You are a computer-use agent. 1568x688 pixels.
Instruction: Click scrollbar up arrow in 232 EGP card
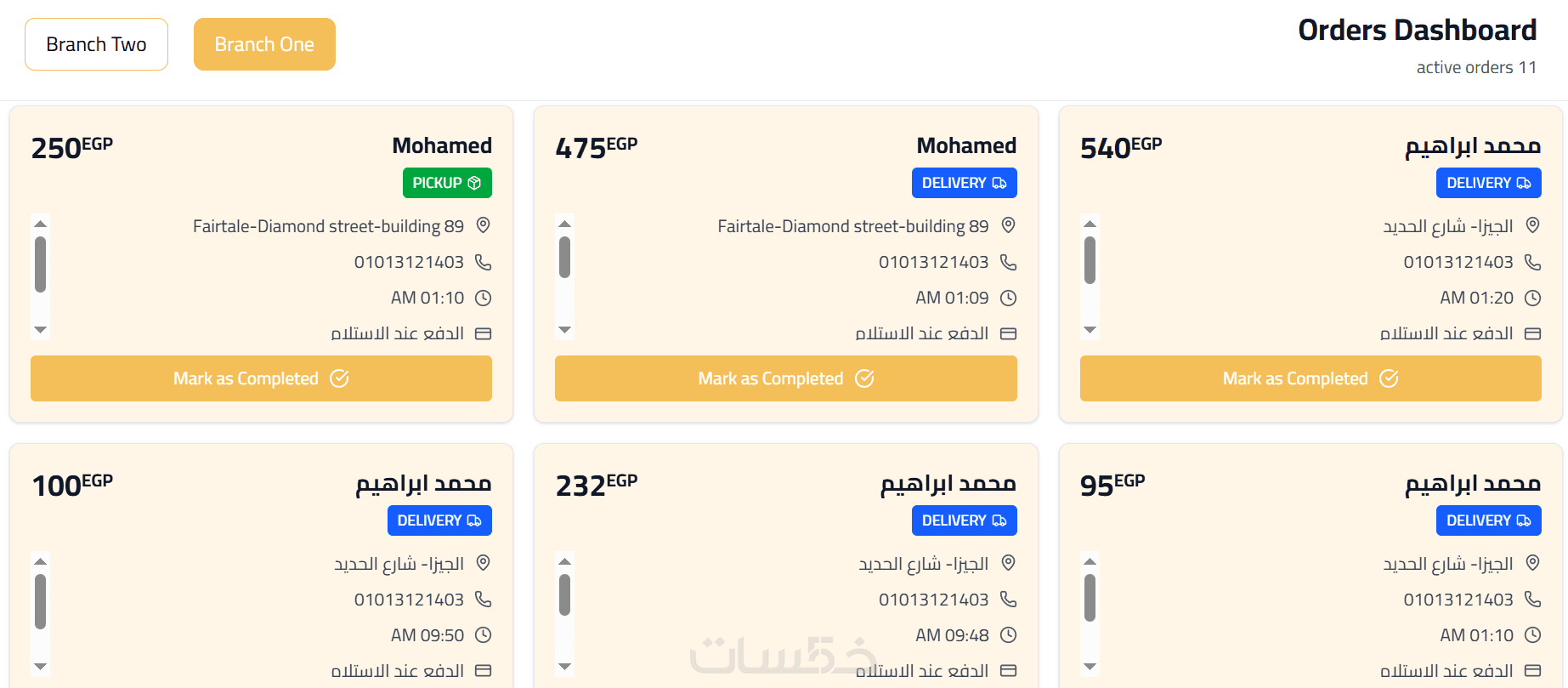tap(565, 561)
